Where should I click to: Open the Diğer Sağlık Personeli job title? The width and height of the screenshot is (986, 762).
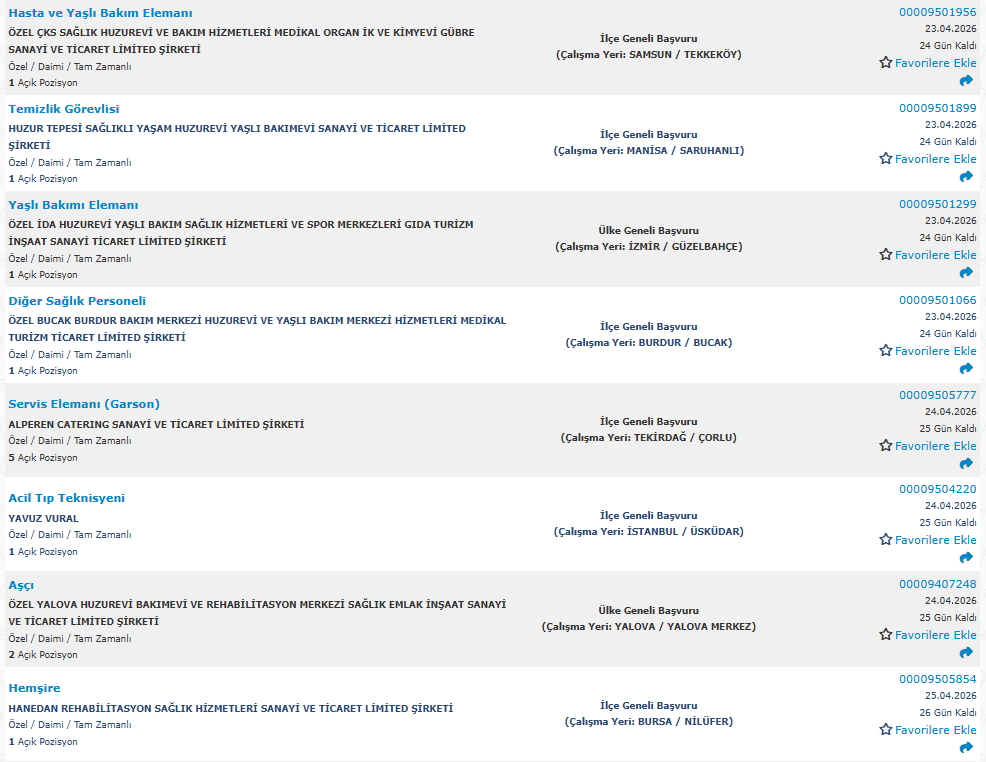(77, 301)
